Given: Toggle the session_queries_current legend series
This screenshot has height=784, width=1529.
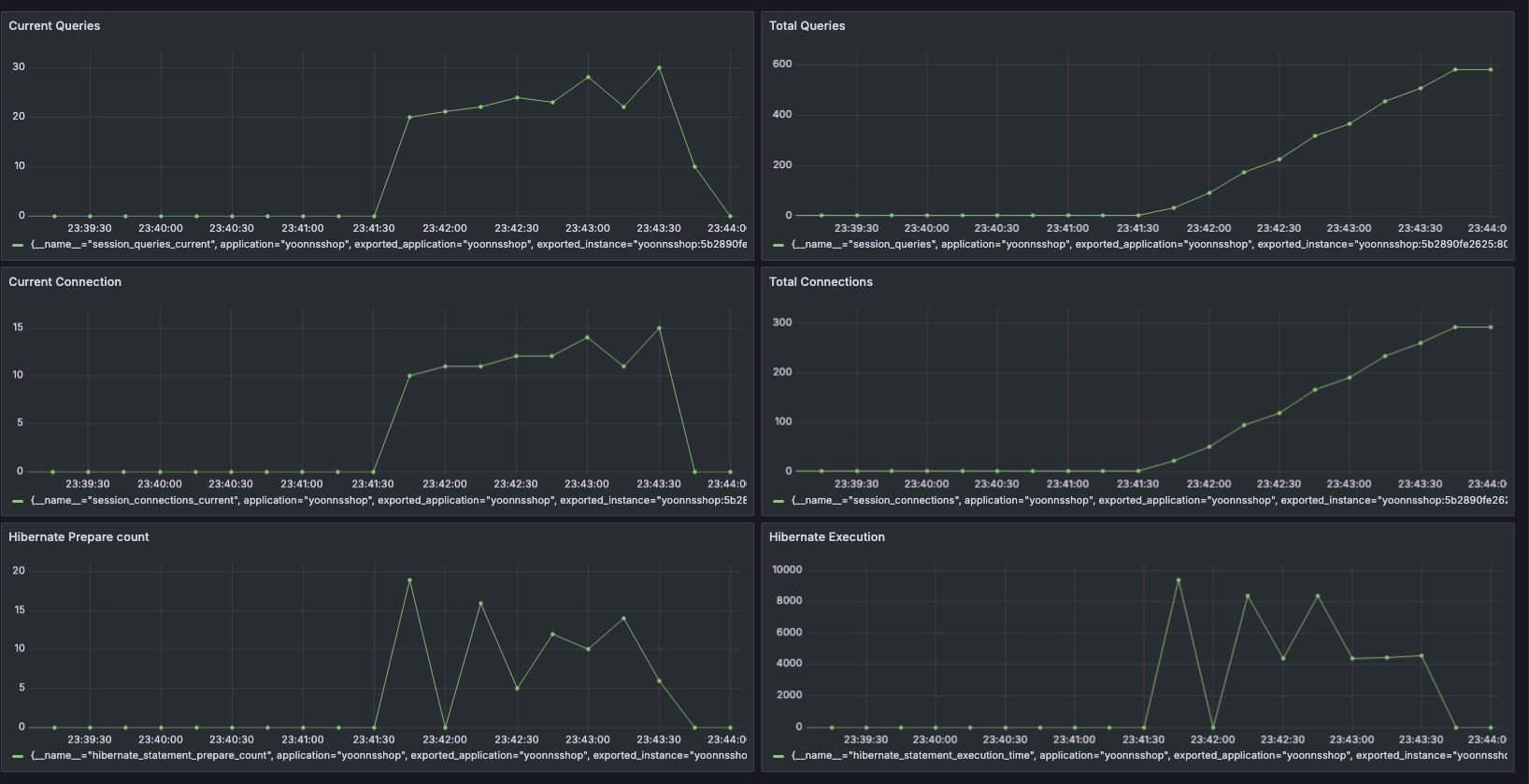Looking at the screenshot, I should click(x=389, y=245).
